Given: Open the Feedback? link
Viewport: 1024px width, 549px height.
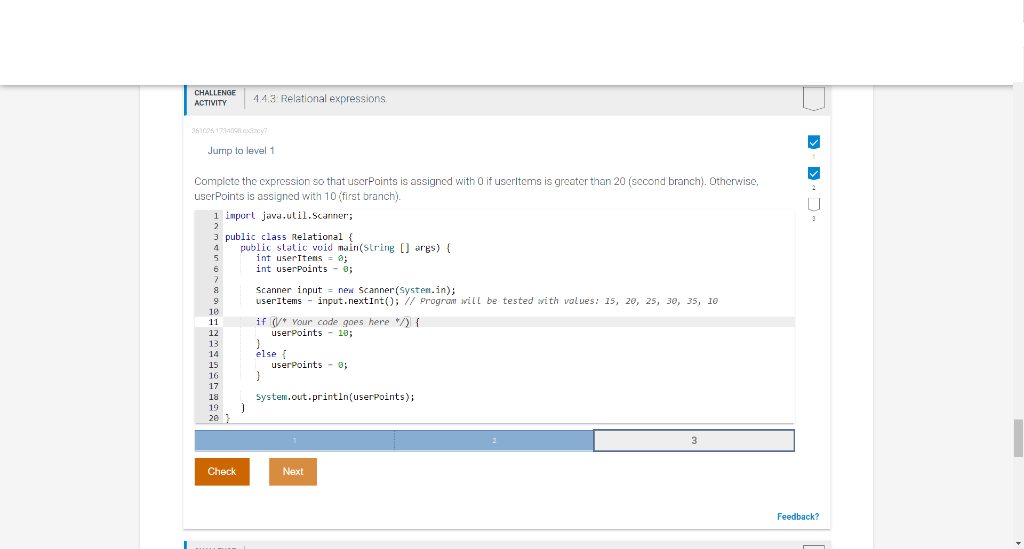Looking at the screenshot, I should coord(797,516).
